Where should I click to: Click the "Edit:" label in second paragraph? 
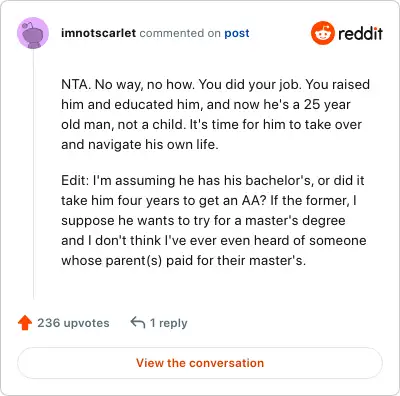(75, 180)
